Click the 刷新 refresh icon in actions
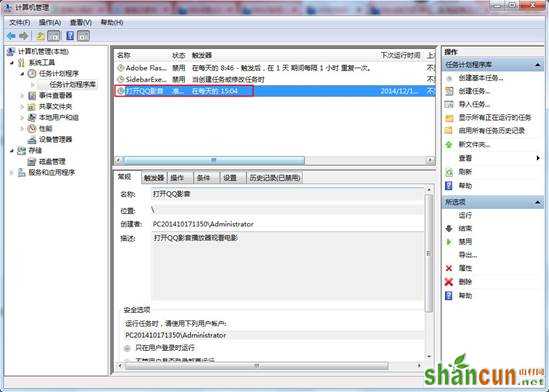This screenshot has width=549, height=392. [449, 172]
